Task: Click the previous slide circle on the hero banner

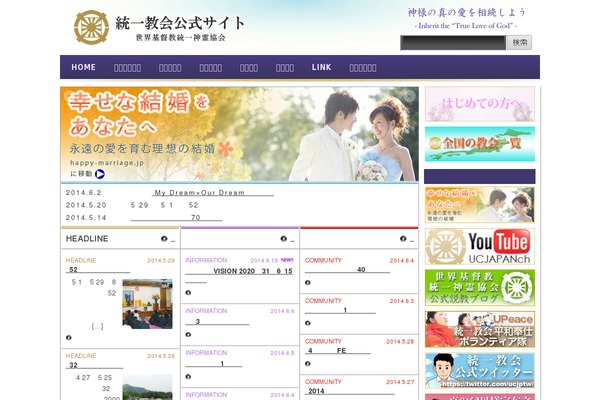Action: (69, 95)
